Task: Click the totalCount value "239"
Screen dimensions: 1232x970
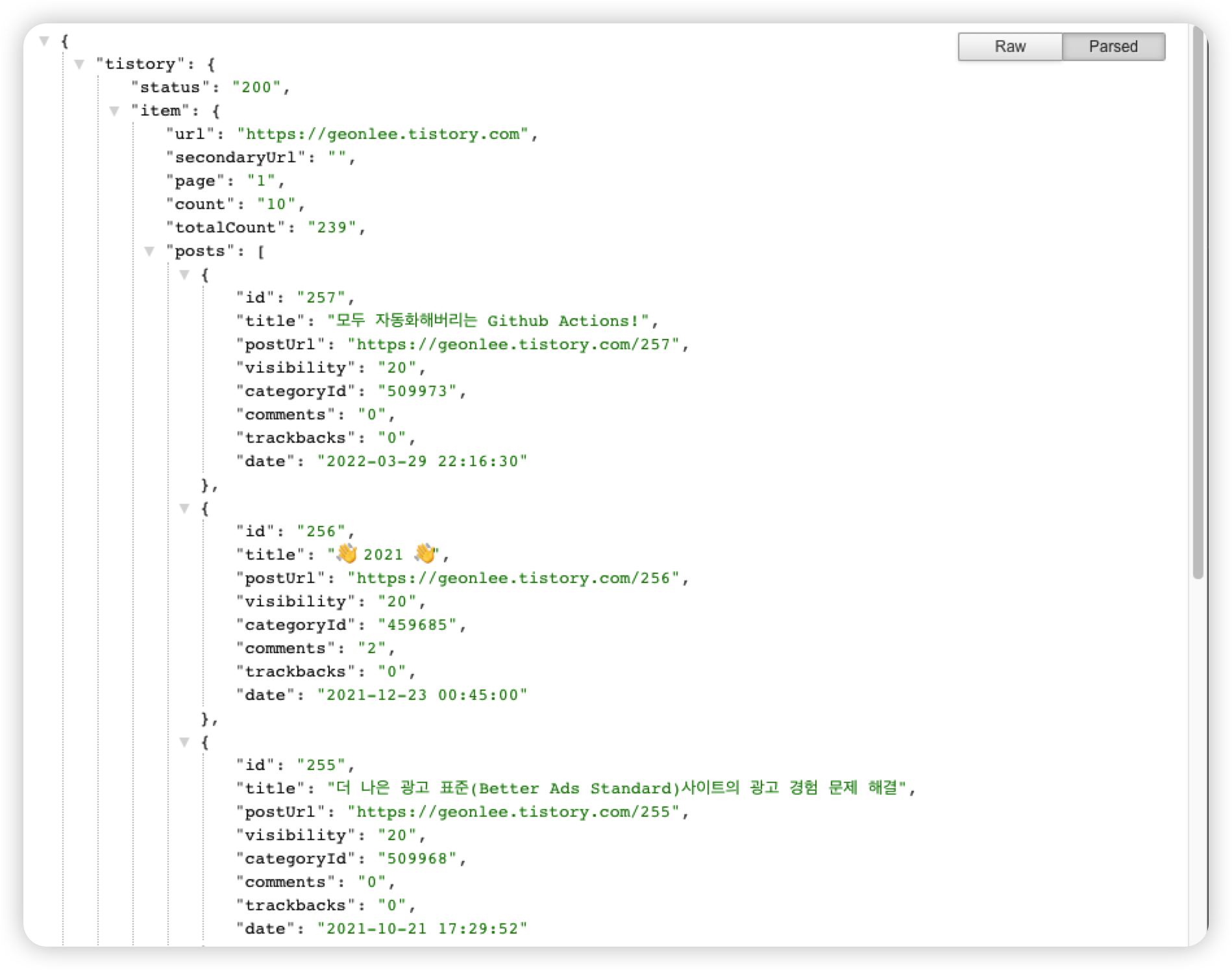Action: pyautogui.click(x=332, y=228)
